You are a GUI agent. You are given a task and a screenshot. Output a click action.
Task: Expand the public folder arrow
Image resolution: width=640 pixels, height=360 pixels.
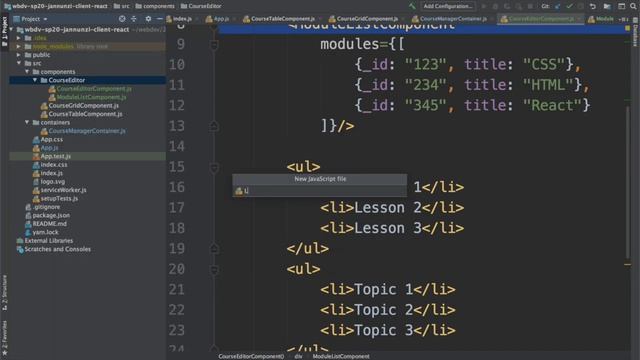19,55
